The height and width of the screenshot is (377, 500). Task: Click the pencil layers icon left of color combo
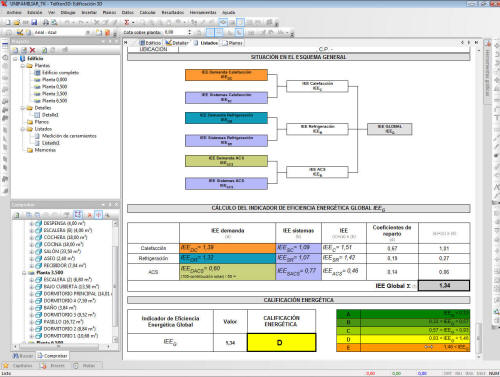20,32
